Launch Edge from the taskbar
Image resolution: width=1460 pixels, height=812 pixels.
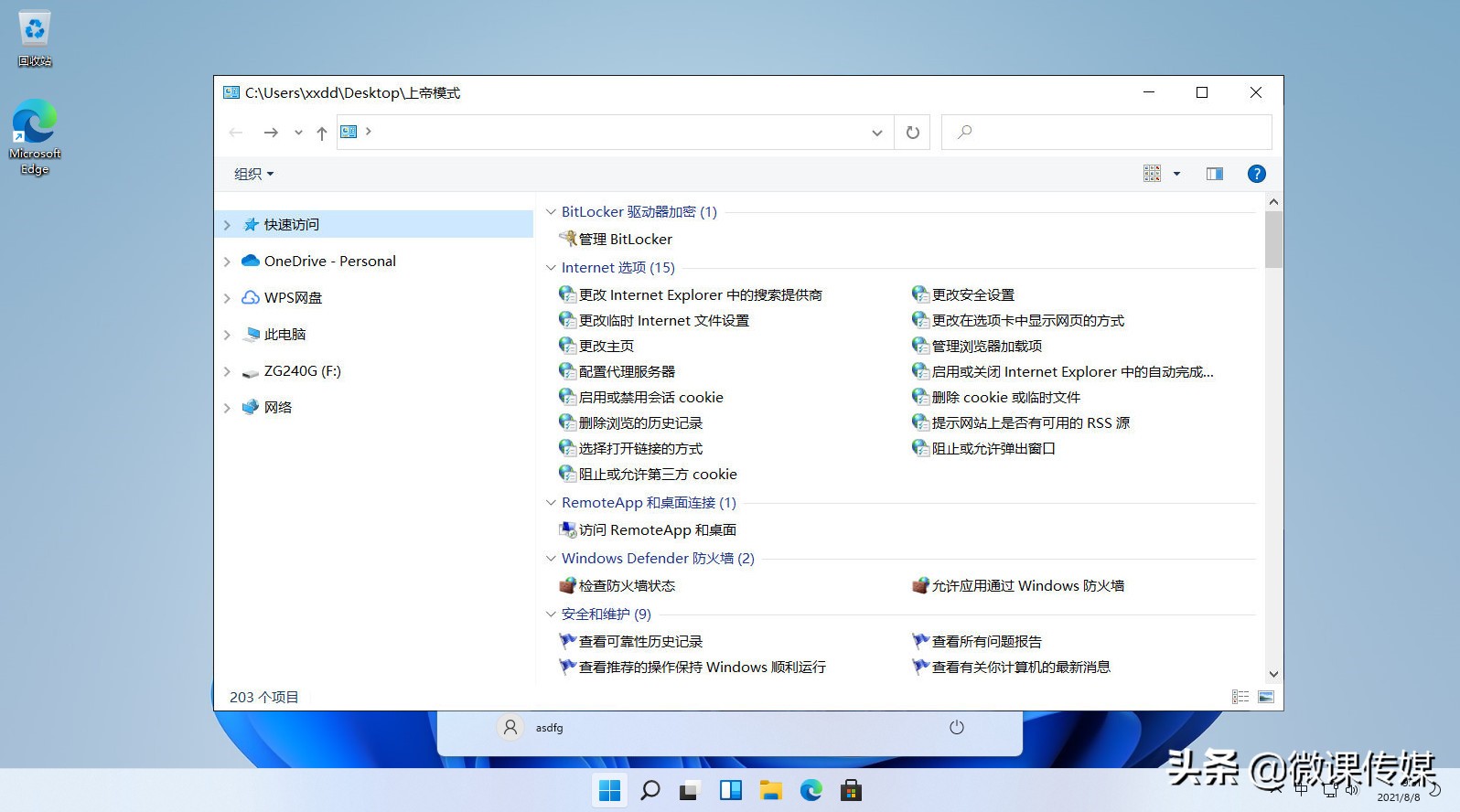click(811, 790)
